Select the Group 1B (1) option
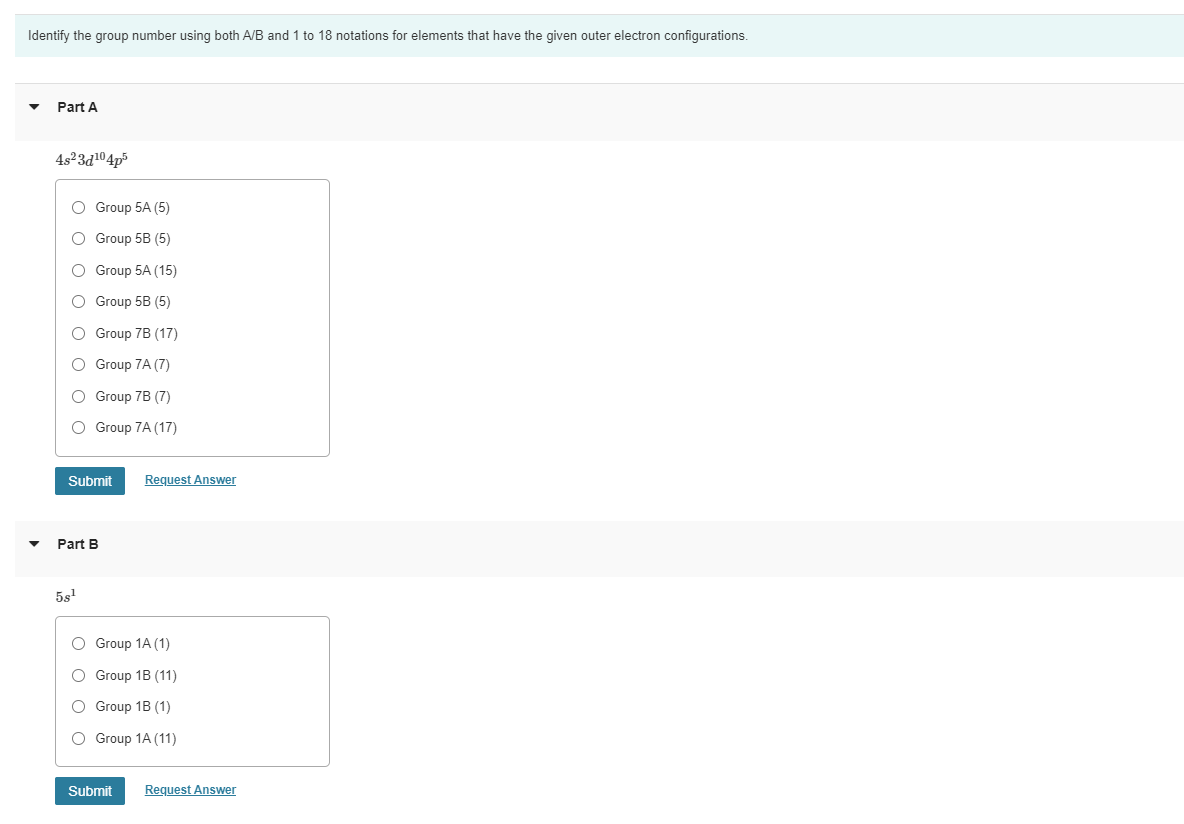1184x824 pixels. click(x=78, y=706)
